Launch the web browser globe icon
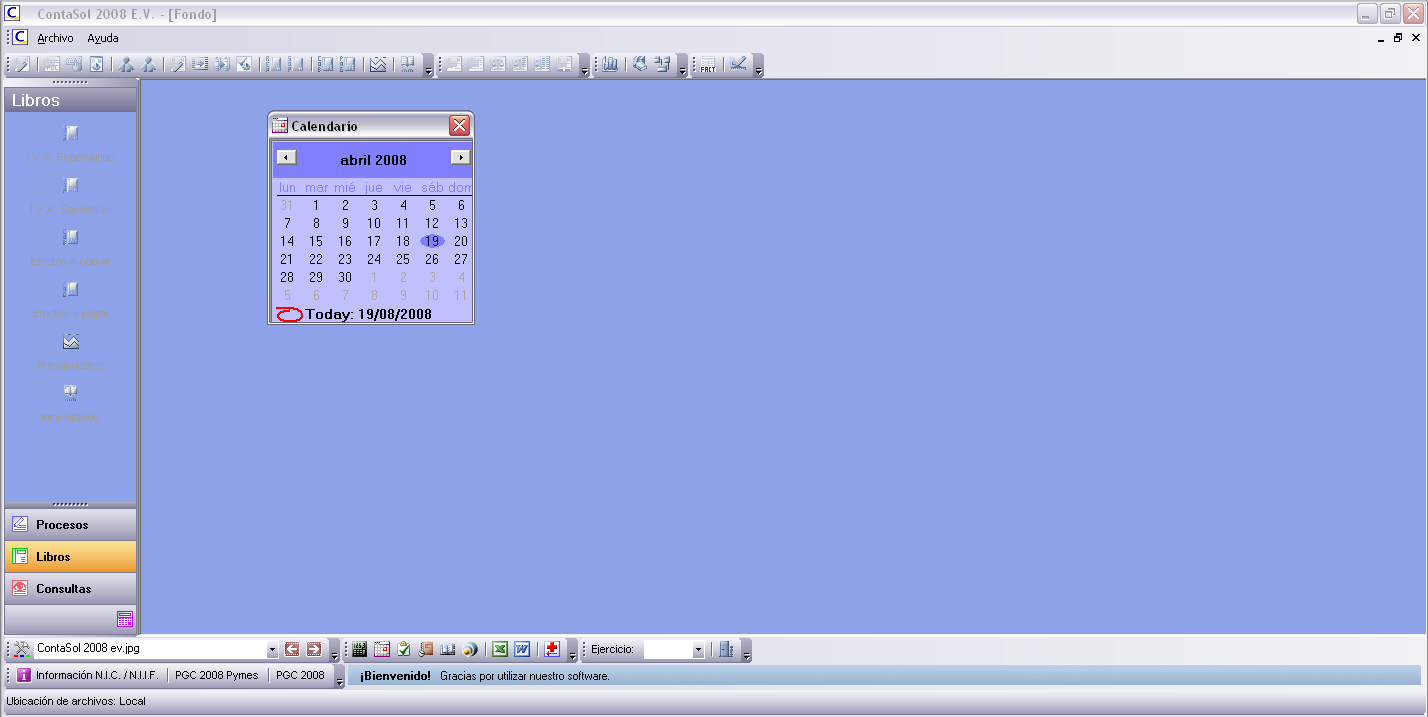This screenshot has width=1428, height=717. 470,650
